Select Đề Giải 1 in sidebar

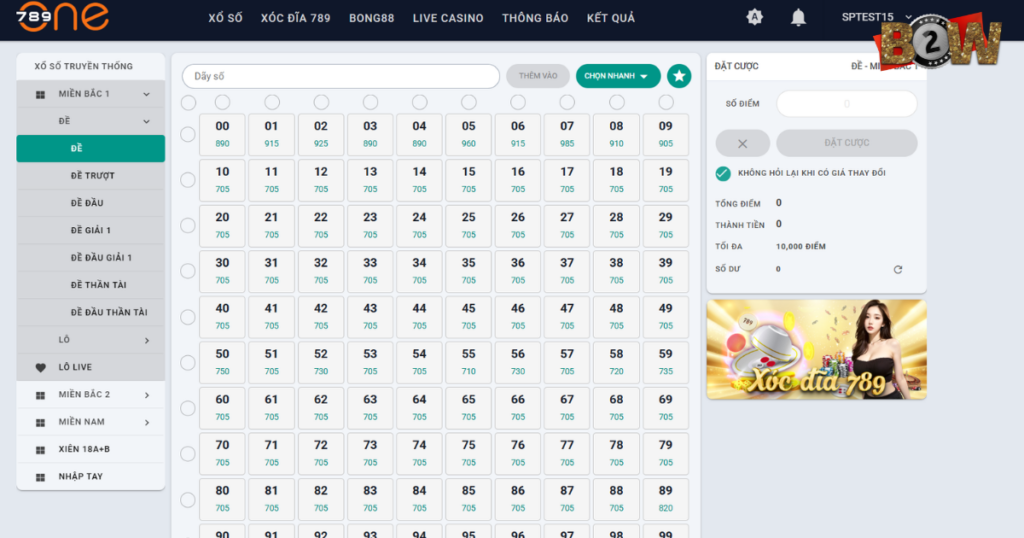coord(91,230)
